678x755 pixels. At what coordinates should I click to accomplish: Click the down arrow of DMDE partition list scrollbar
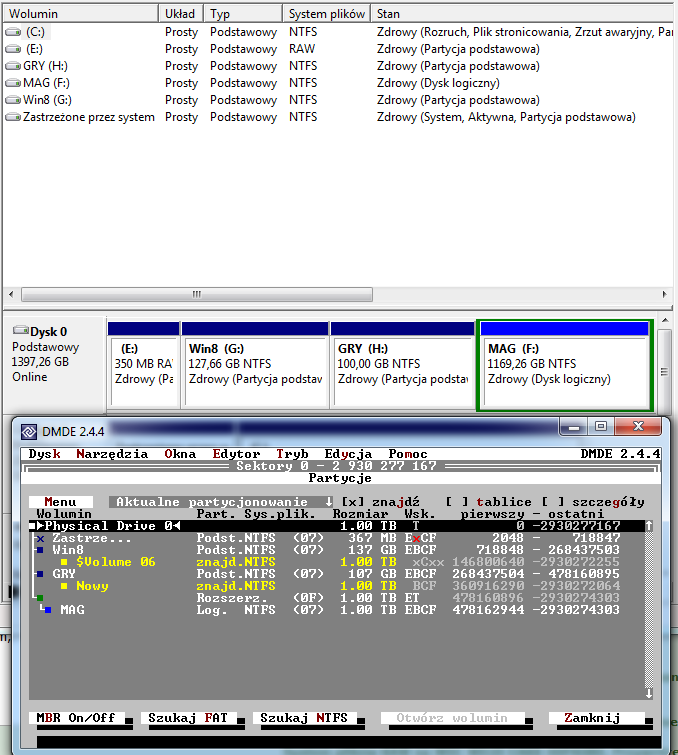click(649, 693)
